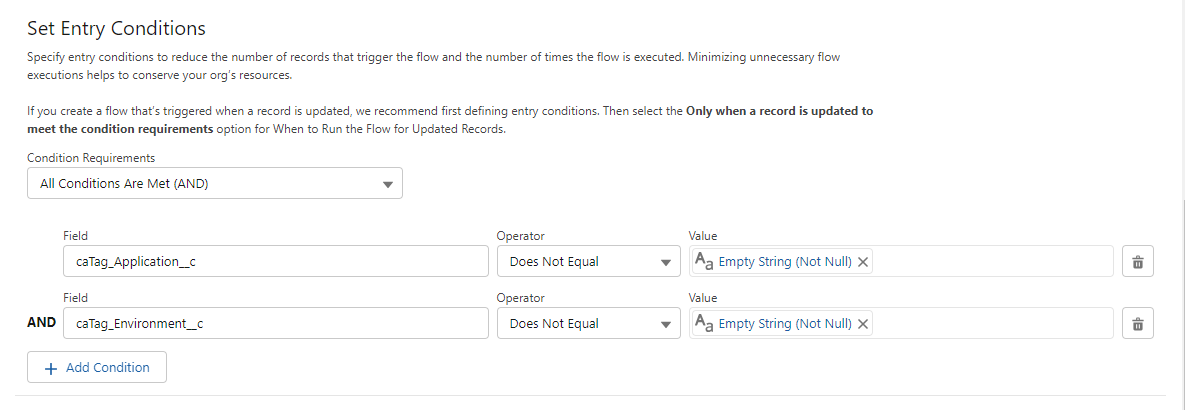Click the caTag_Environment__c Field input
This screenshot has height=410, width=1185.
(x=276, y=324)
